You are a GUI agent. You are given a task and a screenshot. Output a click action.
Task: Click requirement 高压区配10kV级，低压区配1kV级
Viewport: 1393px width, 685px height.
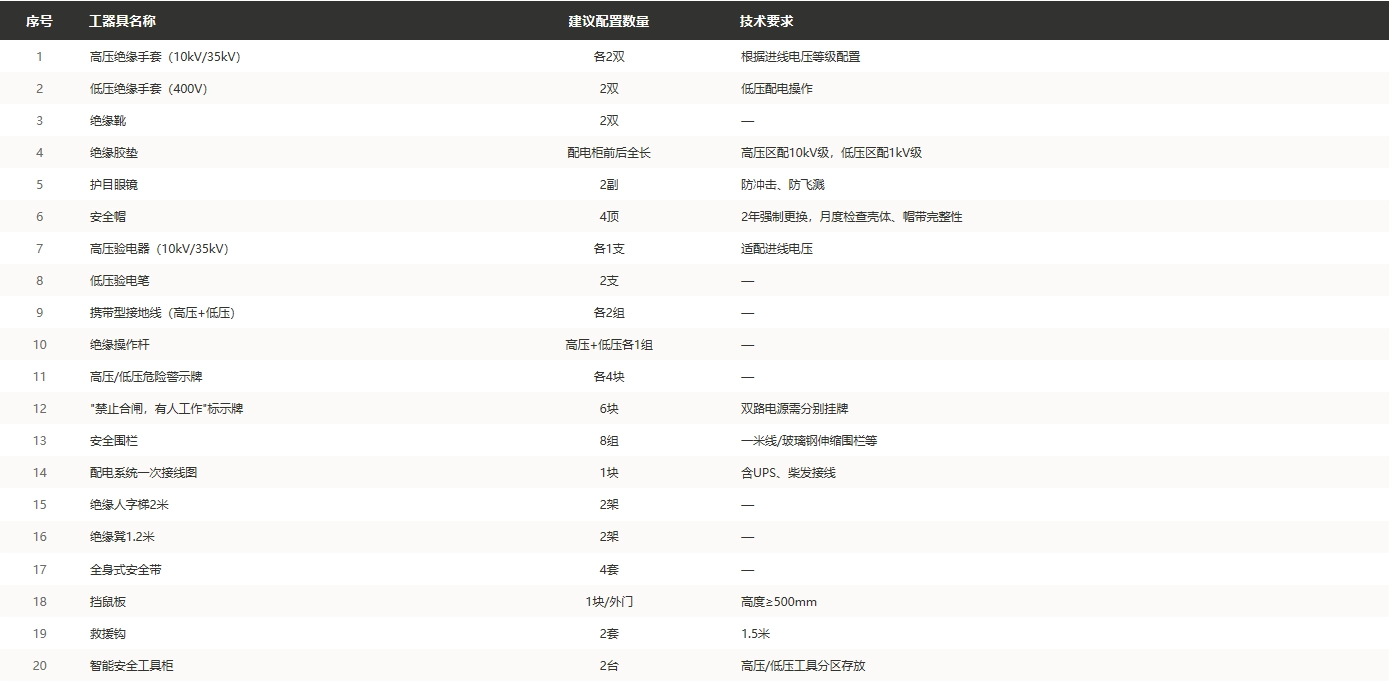[x=831, y=153]
